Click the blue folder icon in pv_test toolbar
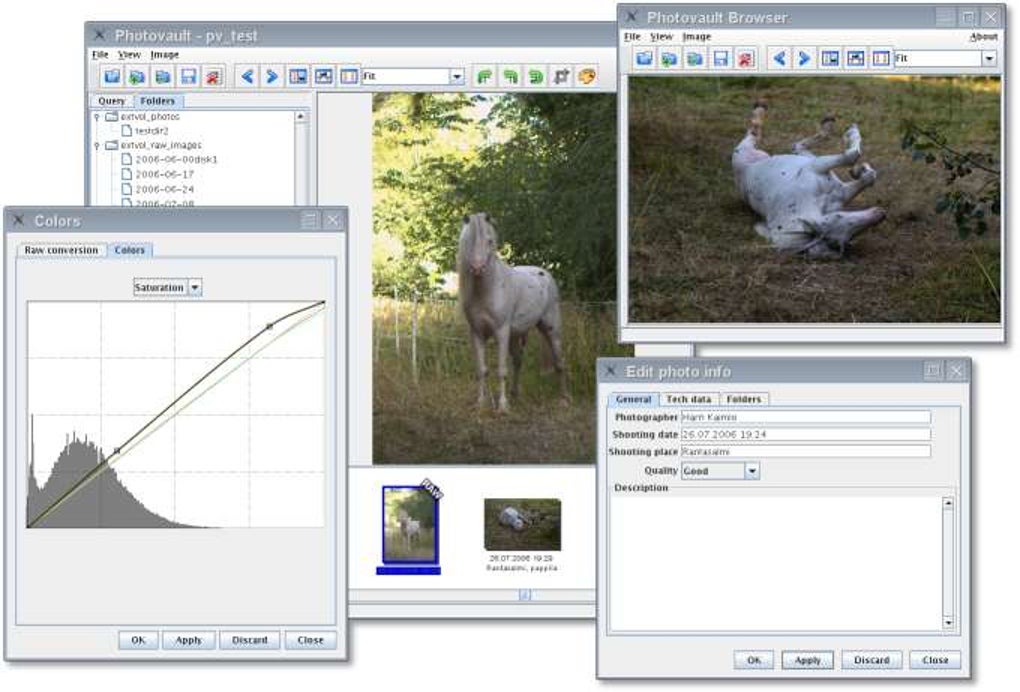 pyautogui.click(x=112, y=77)
